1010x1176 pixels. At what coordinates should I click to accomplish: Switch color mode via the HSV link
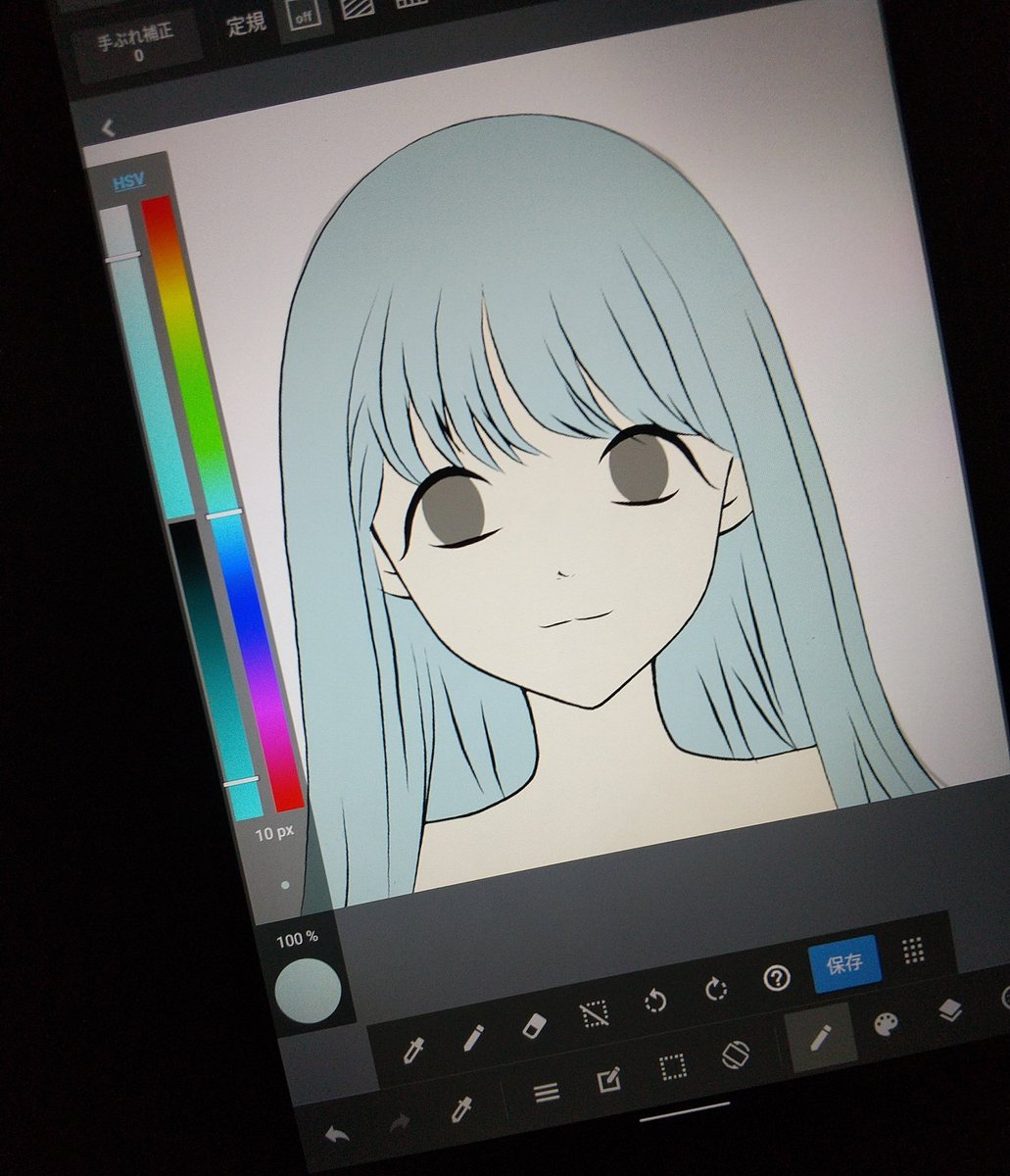coord(128,181)
